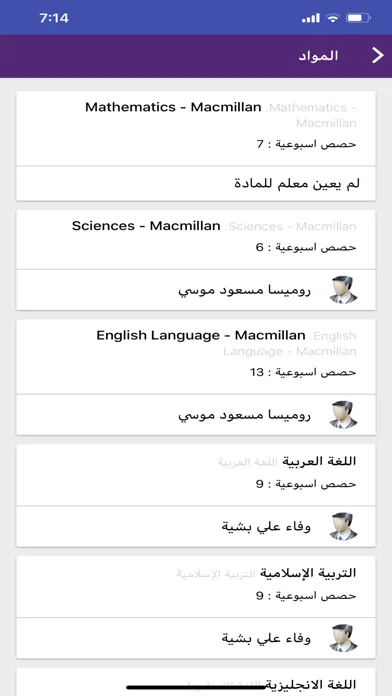Tap the المواد page title
This screenshot has width=392, height=696.
pyautogui.click(x=318, y=56)
